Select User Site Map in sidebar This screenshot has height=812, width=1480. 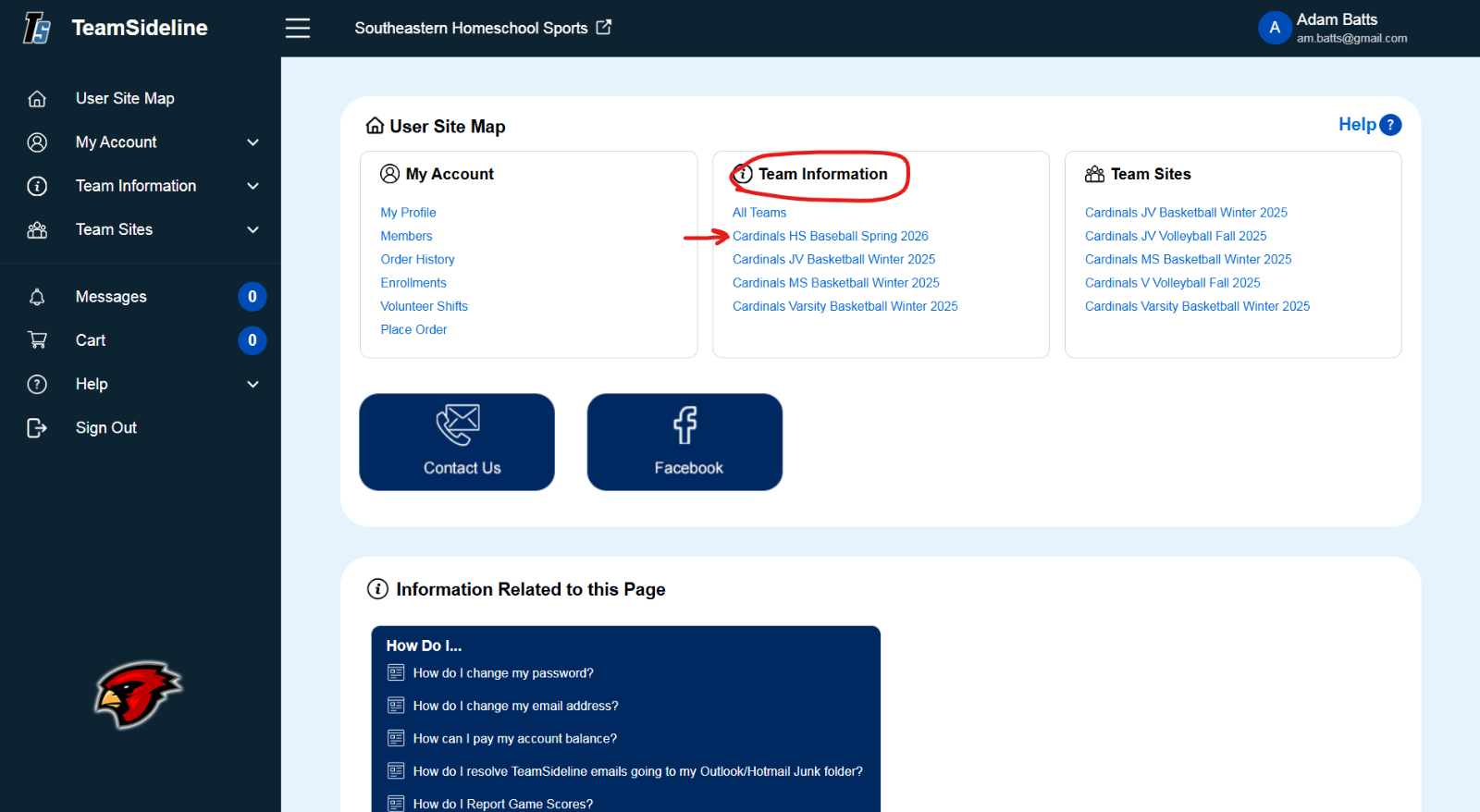125,98
